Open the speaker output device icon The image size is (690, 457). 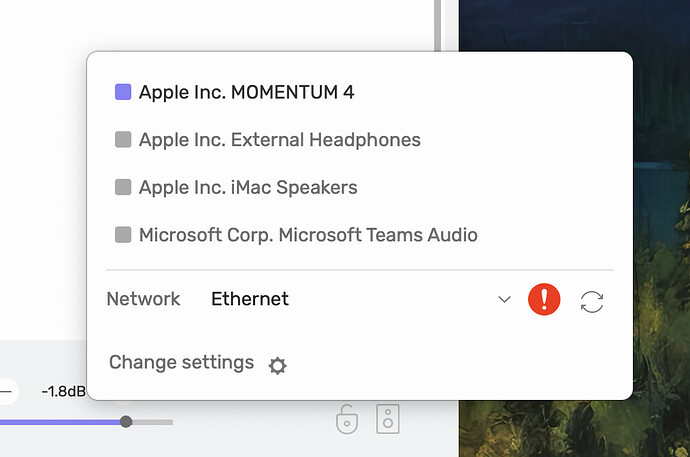(388, 419)
